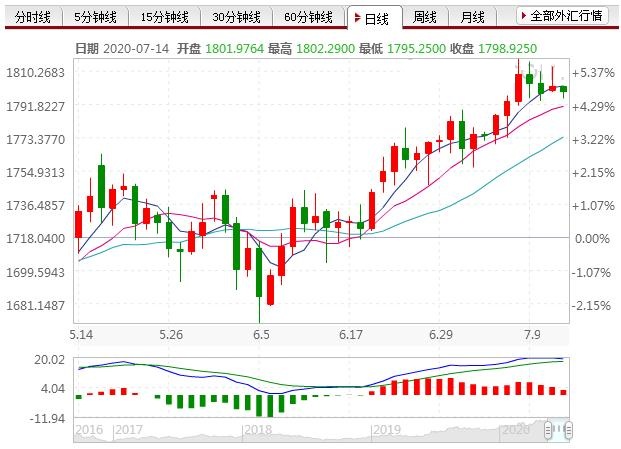Viewport: 621px width, 449px height.
Task: Click the MACD scale value 20.02
Action: coord(50,360)
